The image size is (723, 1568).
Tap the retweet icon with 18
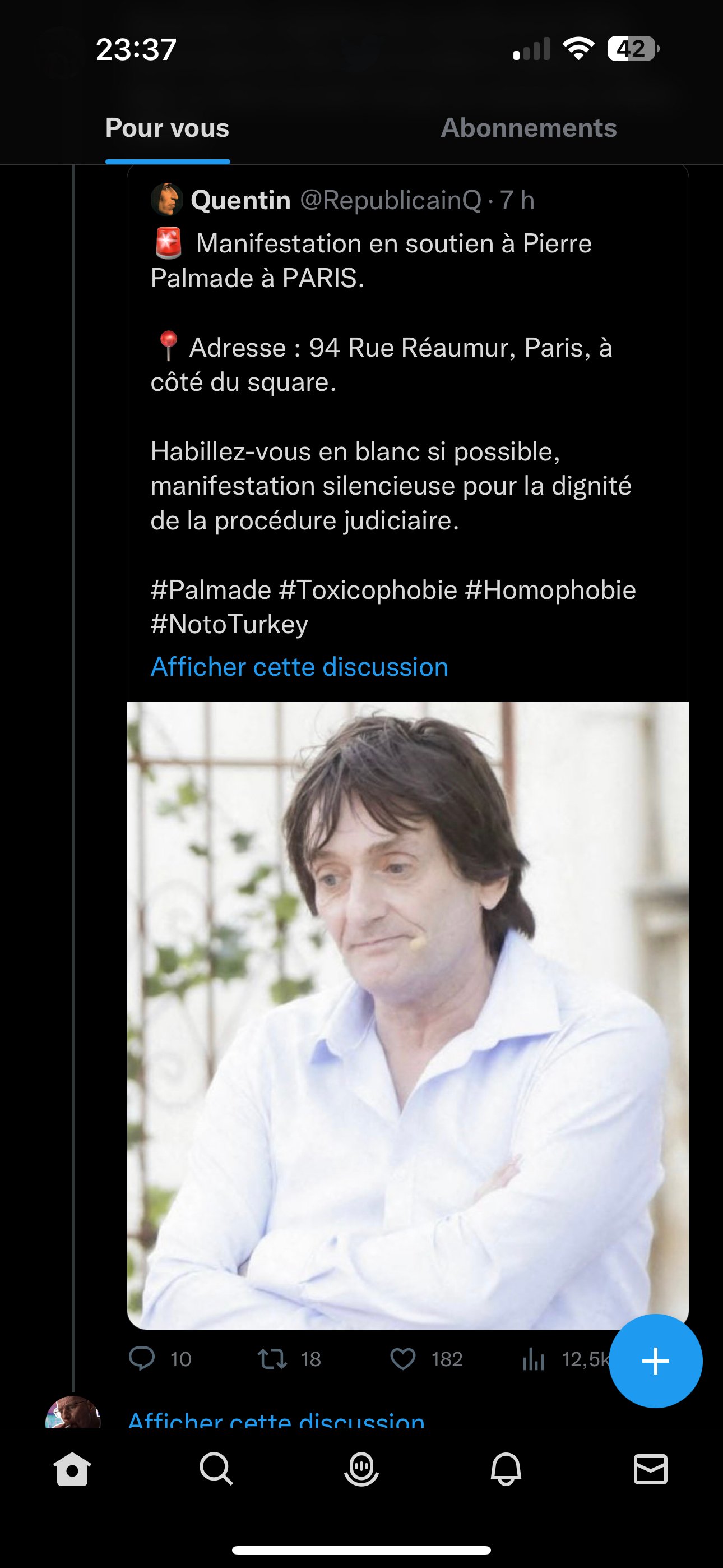click(272, 1359)
